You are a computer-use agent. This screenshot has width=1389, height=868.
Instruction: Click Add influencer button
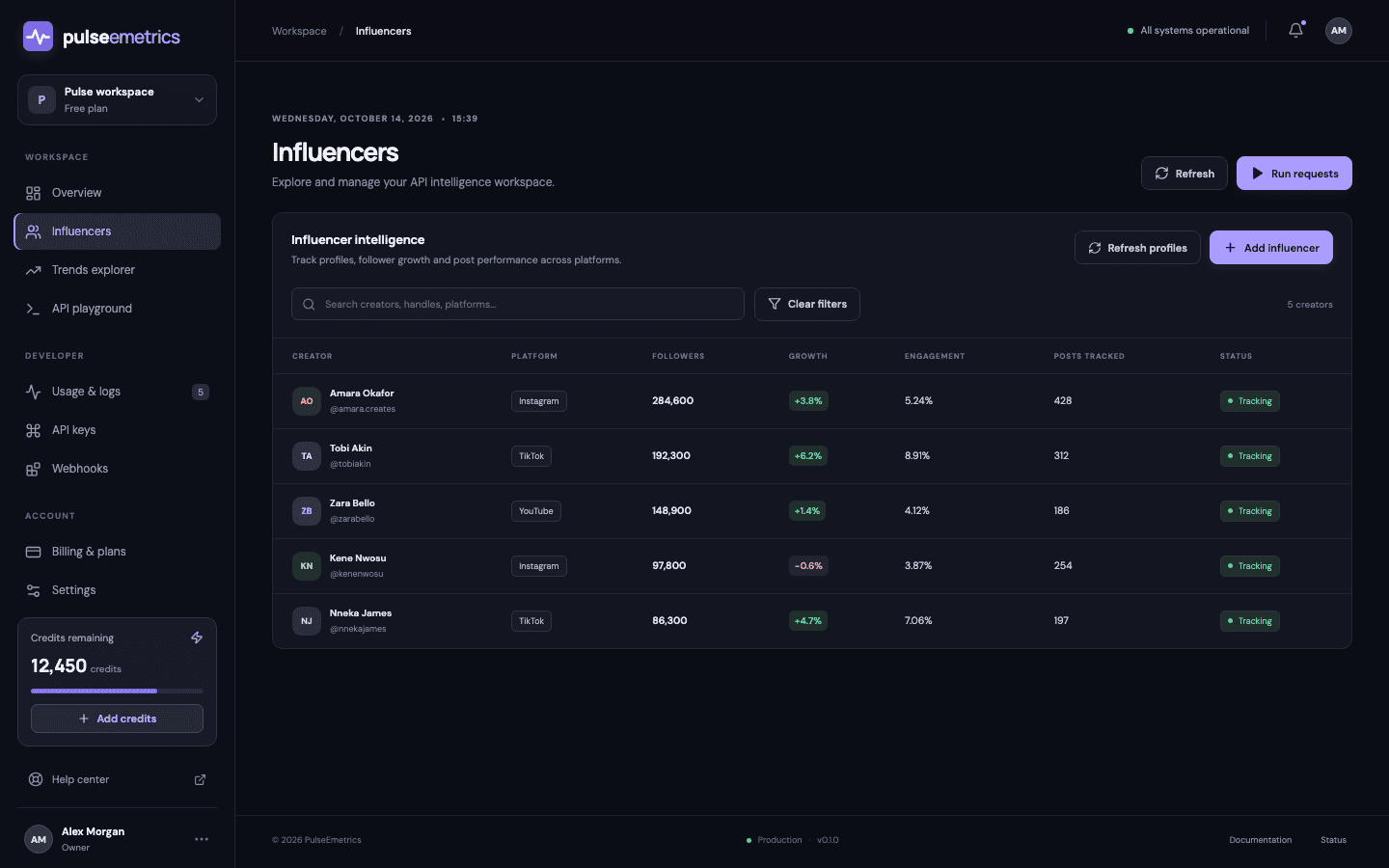click(1271, 248)
